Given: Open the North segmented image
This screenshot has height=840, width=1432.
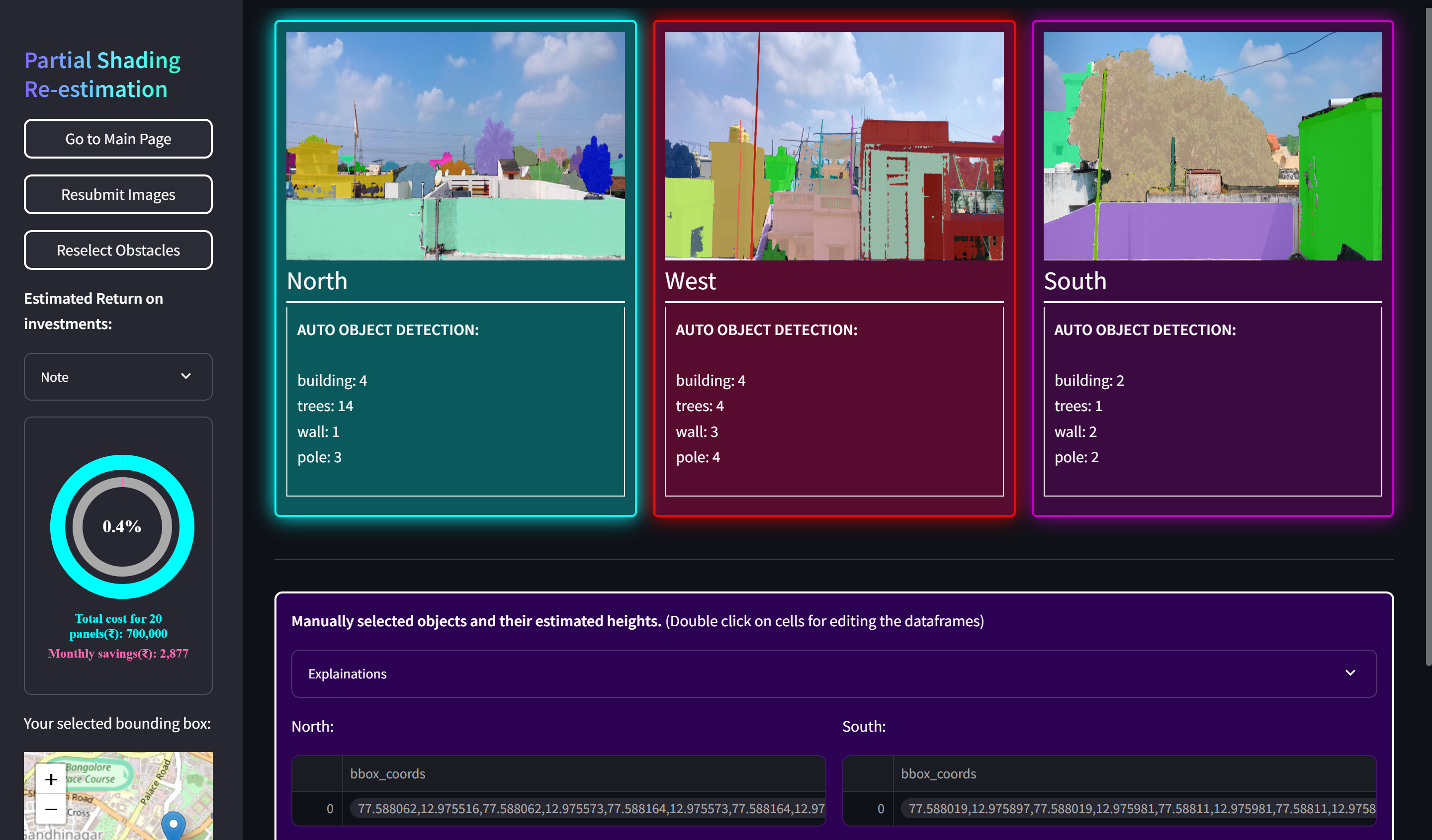Looking at the screenshot, I should 455,146.
